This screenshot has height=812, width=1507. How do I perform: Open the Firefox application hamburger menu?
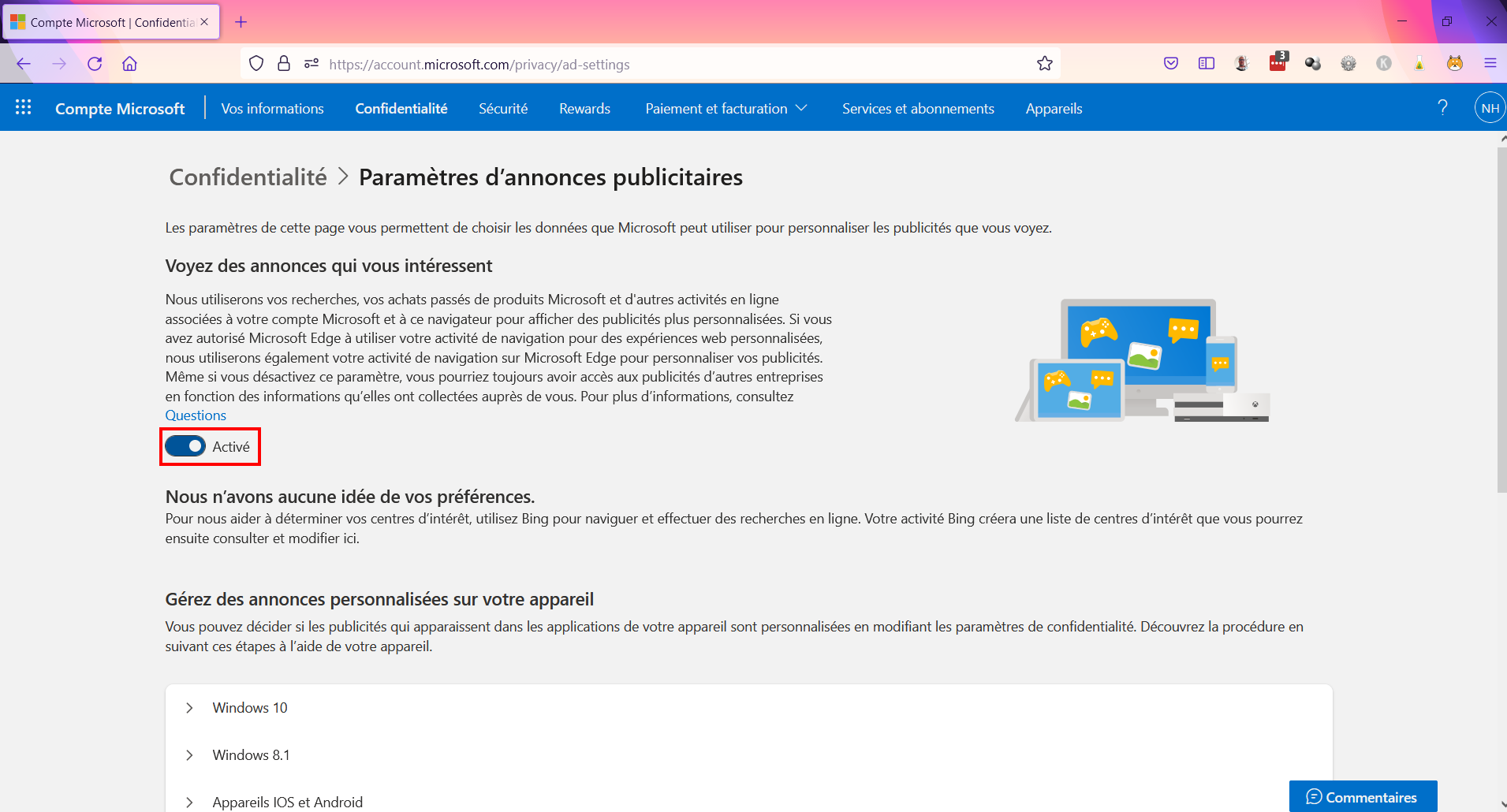tap(1490, 64)
